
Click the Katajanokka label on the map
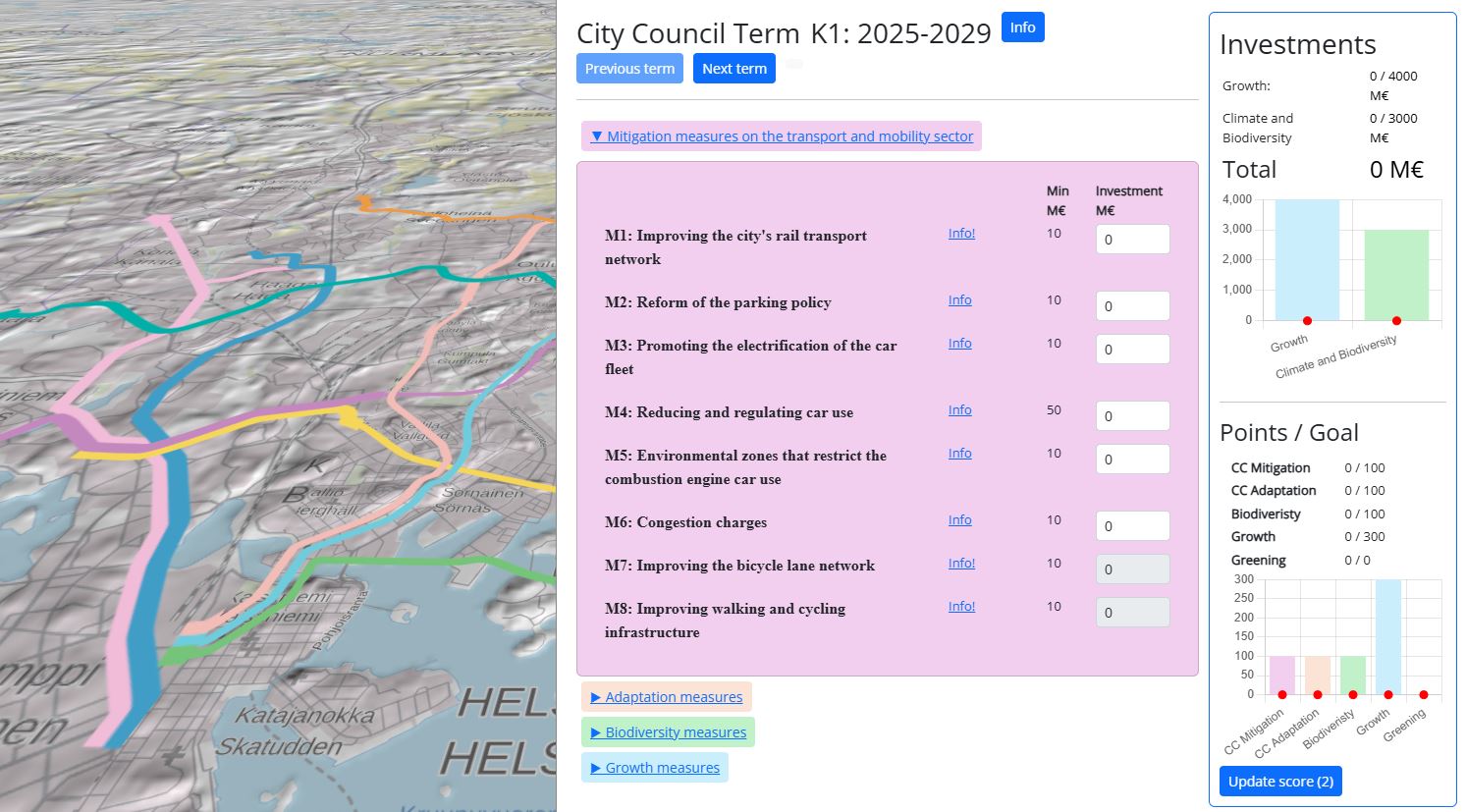click(303, 716)
